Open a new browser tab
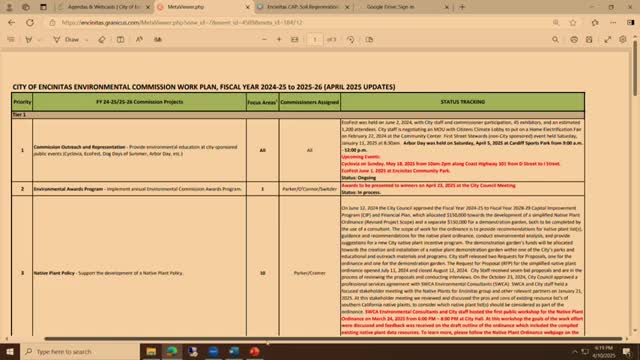Viewport: 640px width, 360px height. click(462, 7)
